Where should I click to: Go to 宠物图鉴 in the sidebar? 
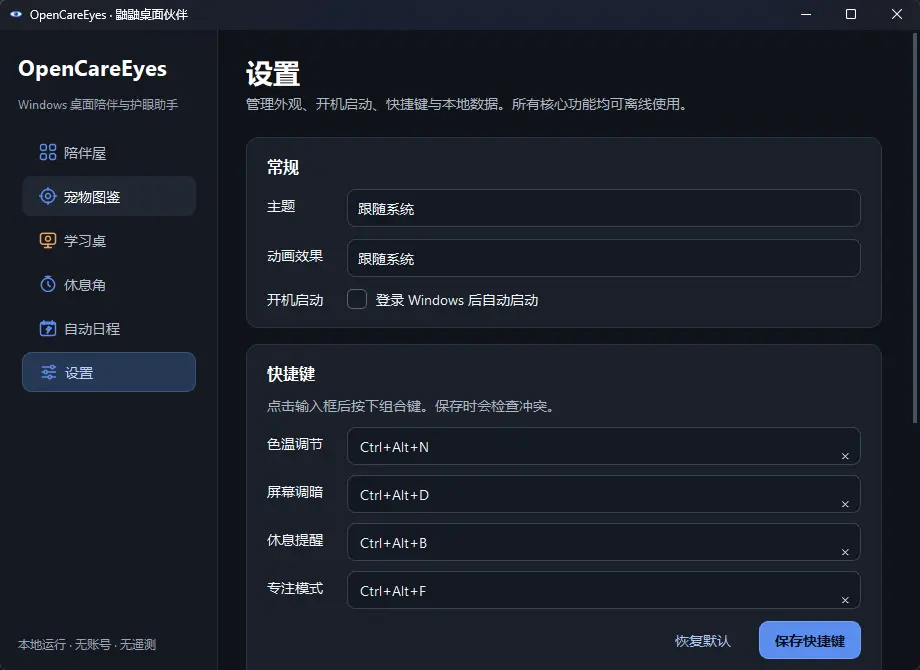109,197
